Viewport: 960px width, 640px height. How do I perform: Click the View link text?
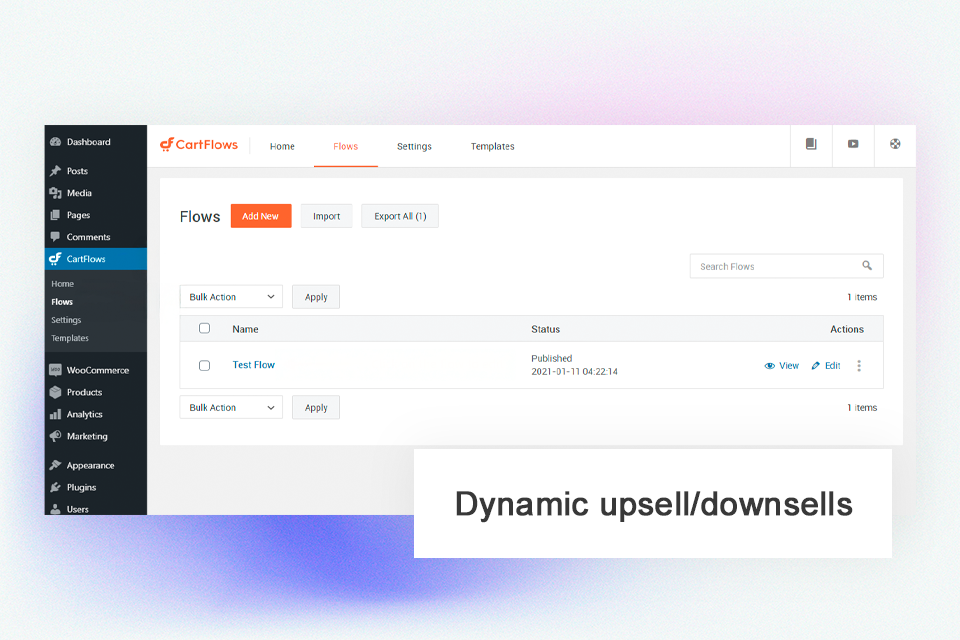789,366
